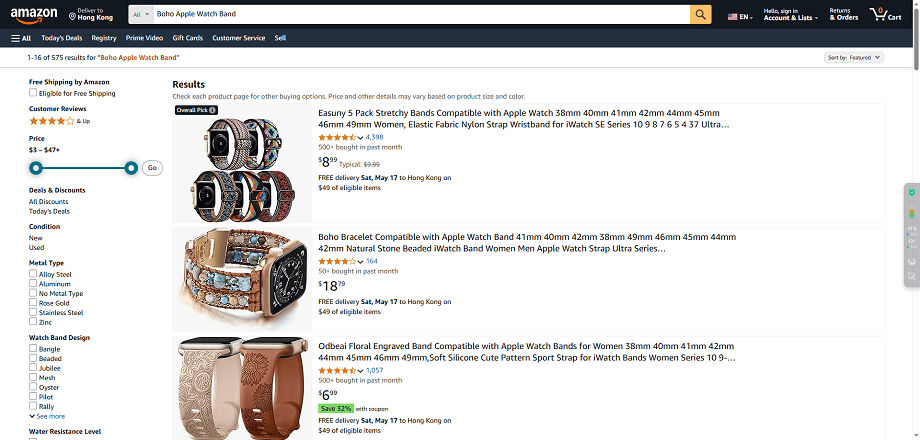920x440 pixels.
Task: Open Today's Deals nav item
Action: [x=62, y=38]
